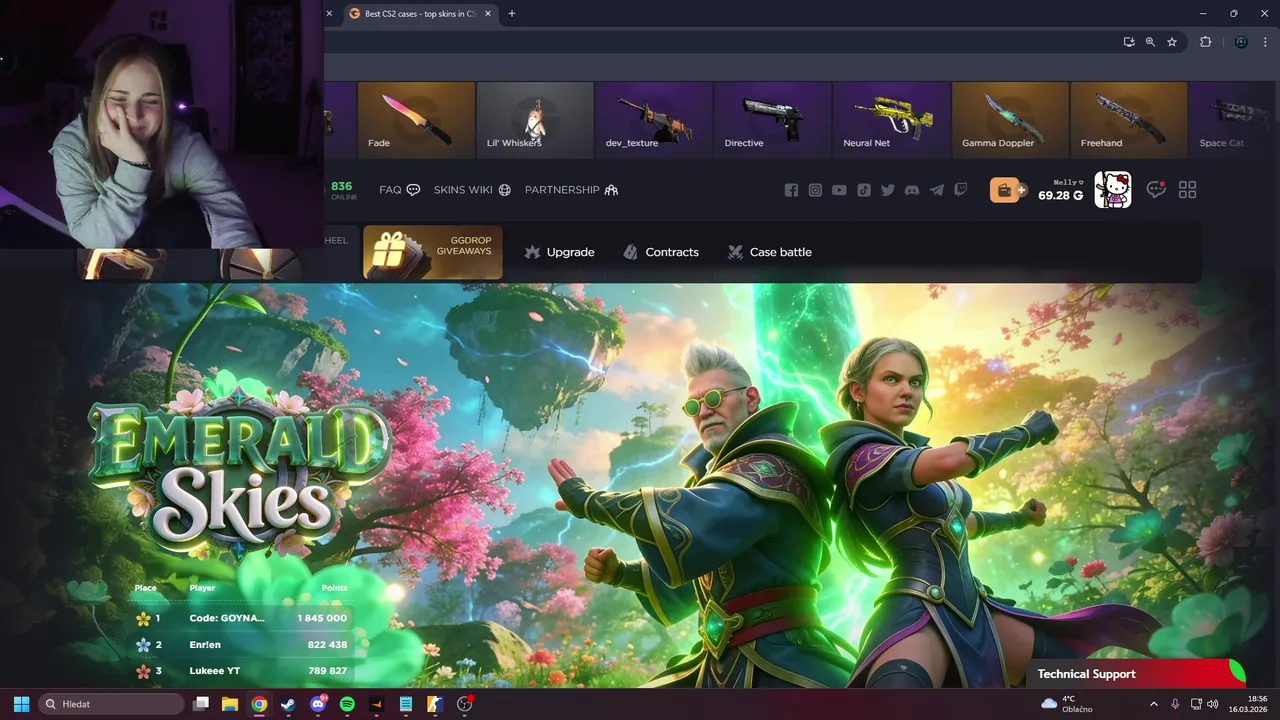The width and height of the screenshot is (1280, 720).
Task: Open the Twitter social link icon
Action: tap(888, 190)
